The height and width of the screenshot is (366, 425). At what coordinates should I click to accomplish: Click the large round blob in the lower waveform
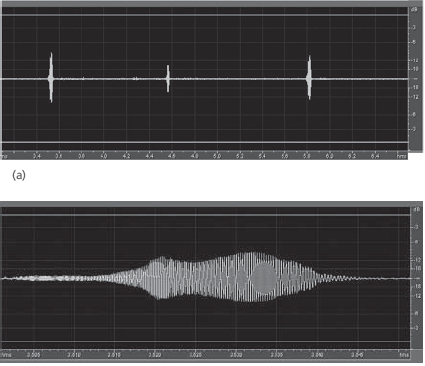click(x=264, y=278)
